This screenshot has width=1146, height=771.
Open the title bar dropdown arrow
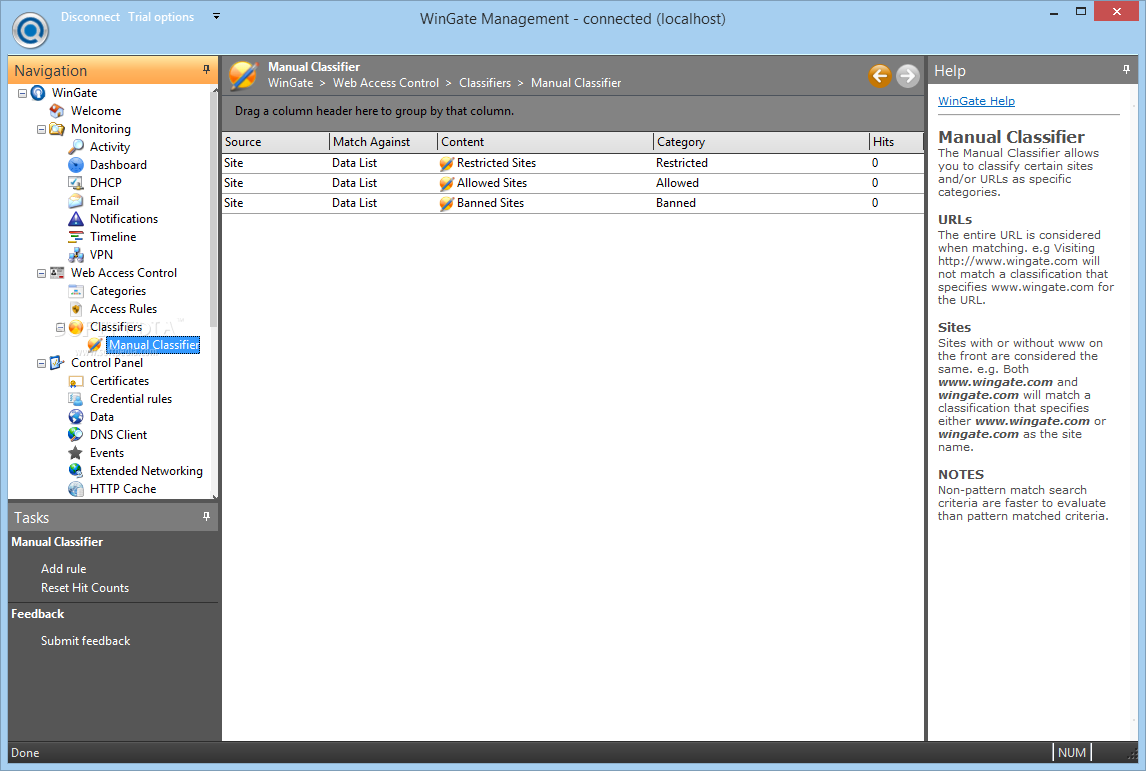coord(216,16)
